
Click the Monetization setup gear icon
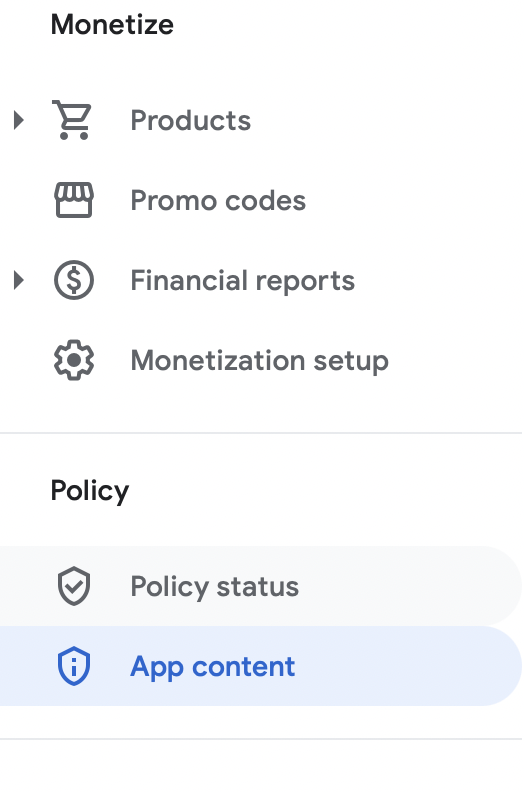(x=74, y=360)
